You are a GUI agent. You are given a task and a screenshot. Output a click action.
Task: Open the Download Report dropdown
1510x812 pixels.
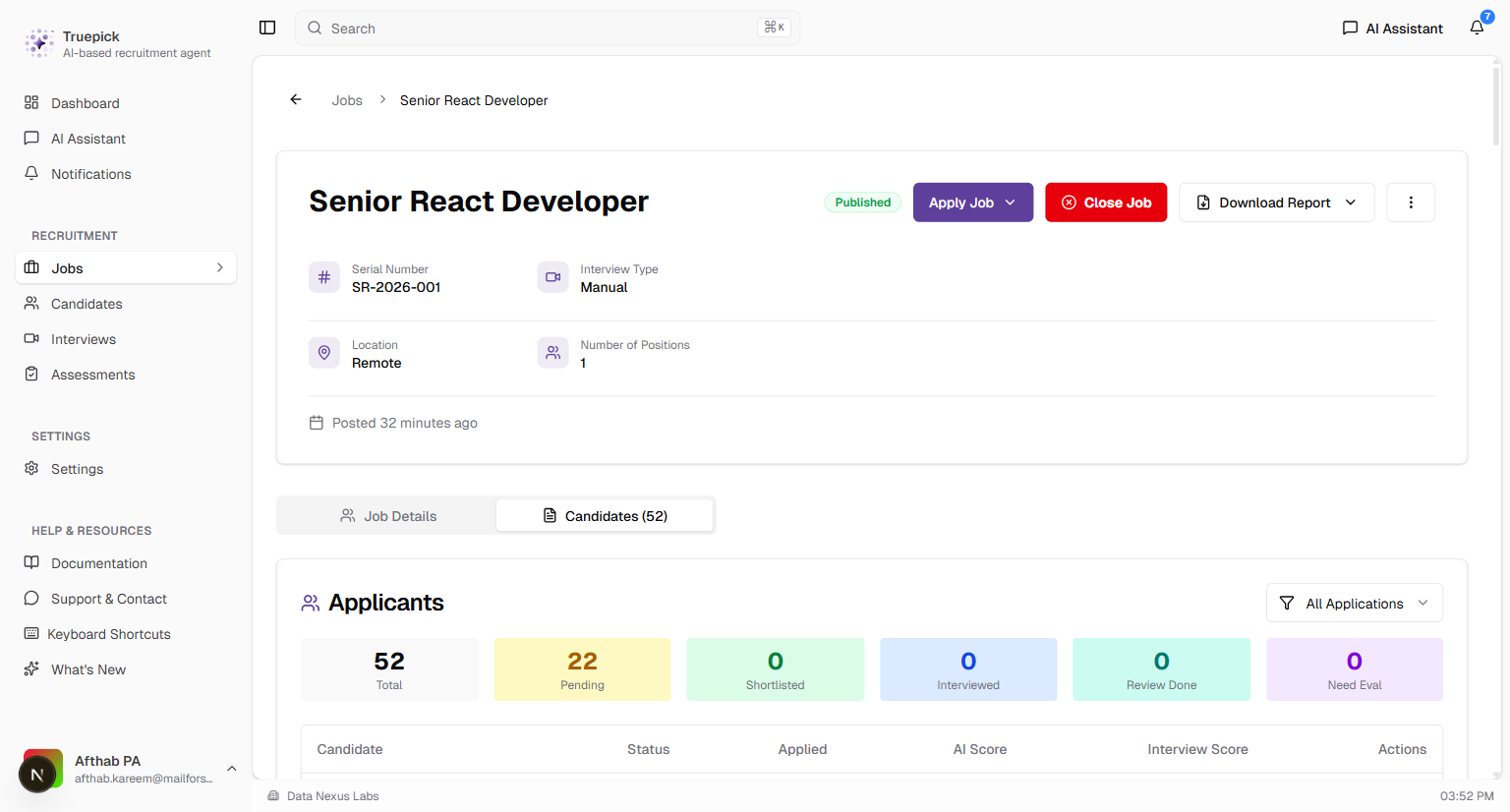(x=1276, y=203)
